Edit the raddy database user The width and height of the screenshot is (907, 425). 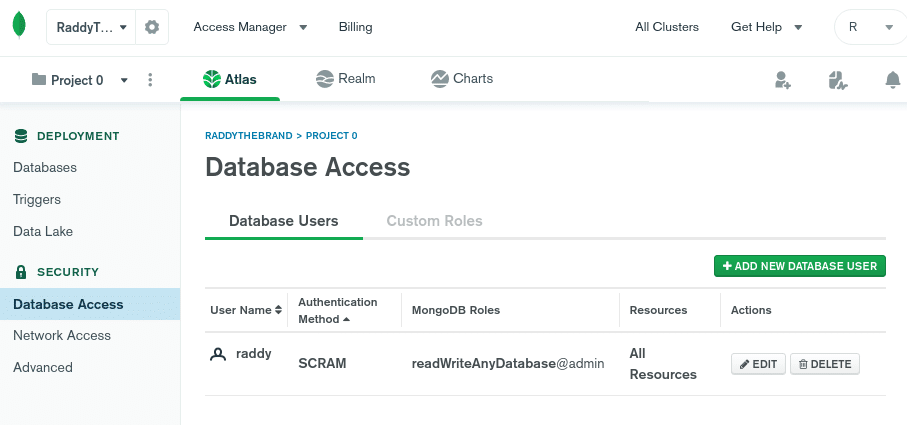click(x=758, y=364)
